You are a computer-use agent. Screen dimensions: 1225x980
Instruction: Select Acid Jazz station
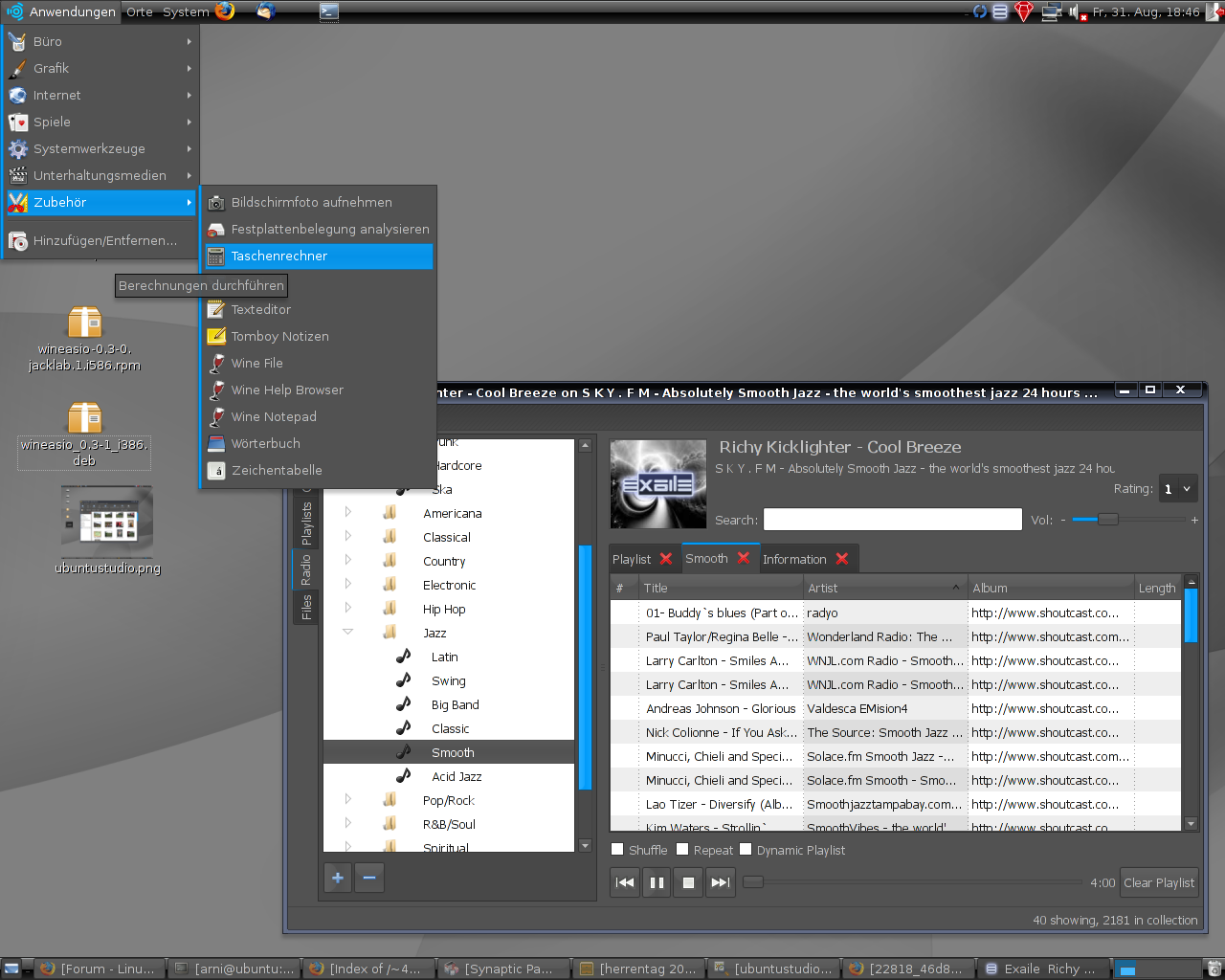point(457,776)
